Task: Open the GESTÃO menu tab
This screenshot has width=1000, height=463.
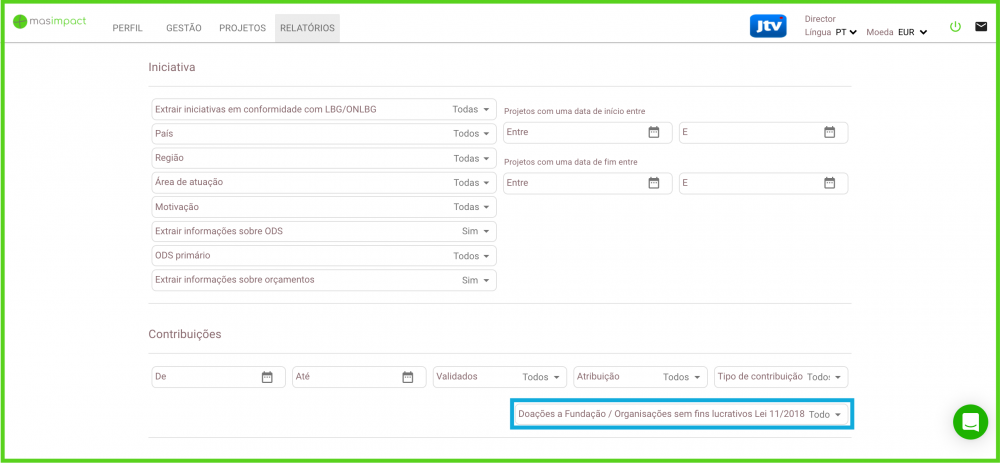Action: tap(183, 29)
